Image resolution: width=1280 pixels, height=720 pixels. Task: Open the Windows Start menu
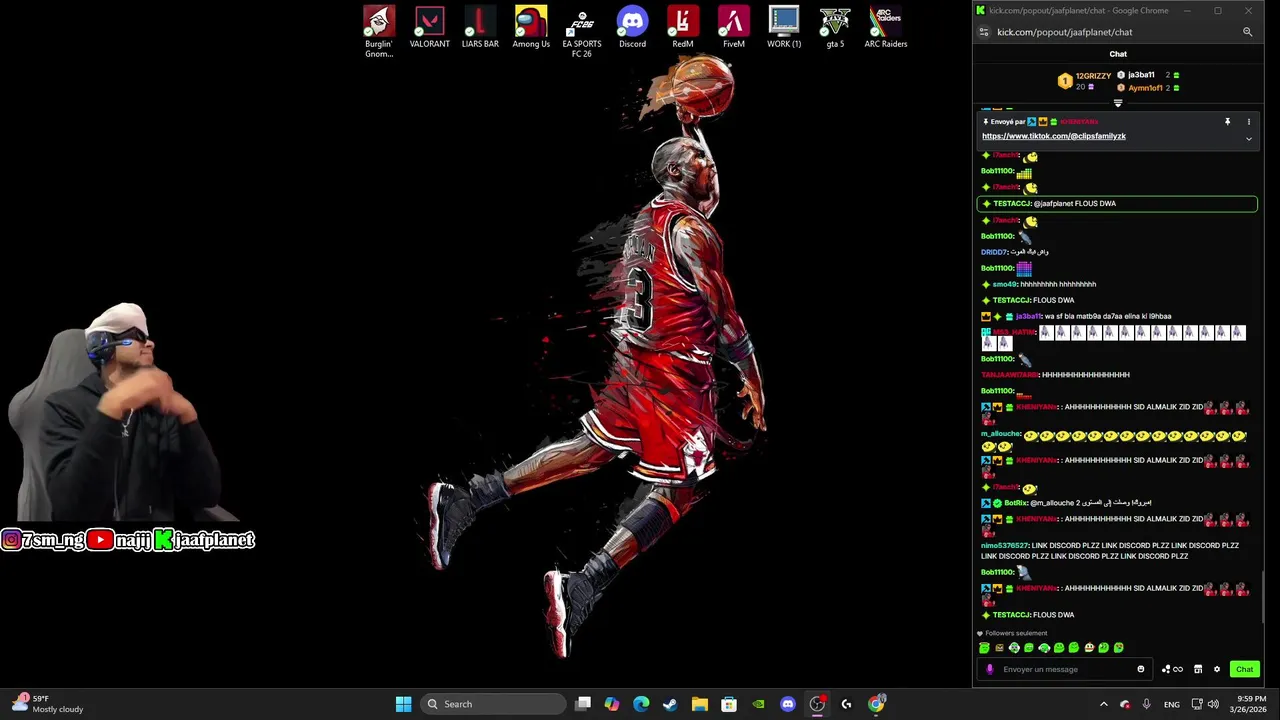click(x=403, y=704)
